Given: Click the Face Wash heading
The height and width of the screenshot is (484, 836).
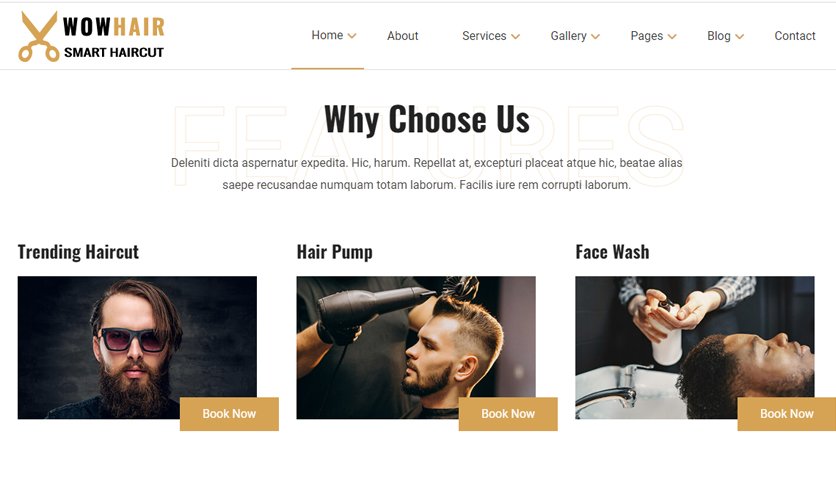Looking at the screenshot, I should (x=613, y=252).
